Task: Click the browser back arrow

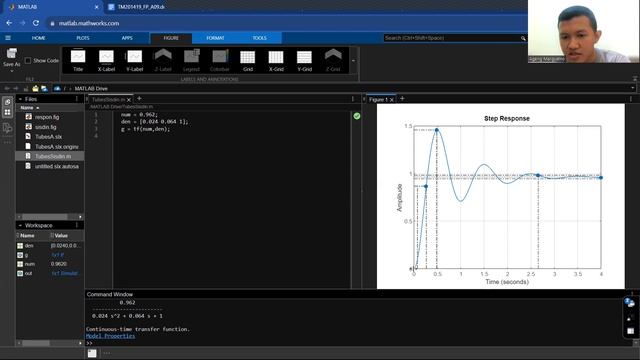Action: [x=9, y=23]
